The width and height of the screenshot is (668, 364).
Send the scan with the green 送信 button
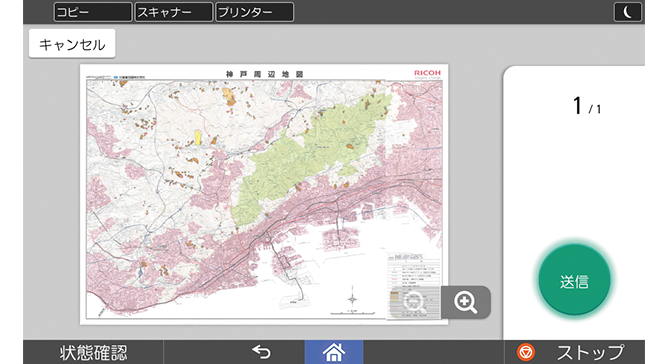click(574, 280)
